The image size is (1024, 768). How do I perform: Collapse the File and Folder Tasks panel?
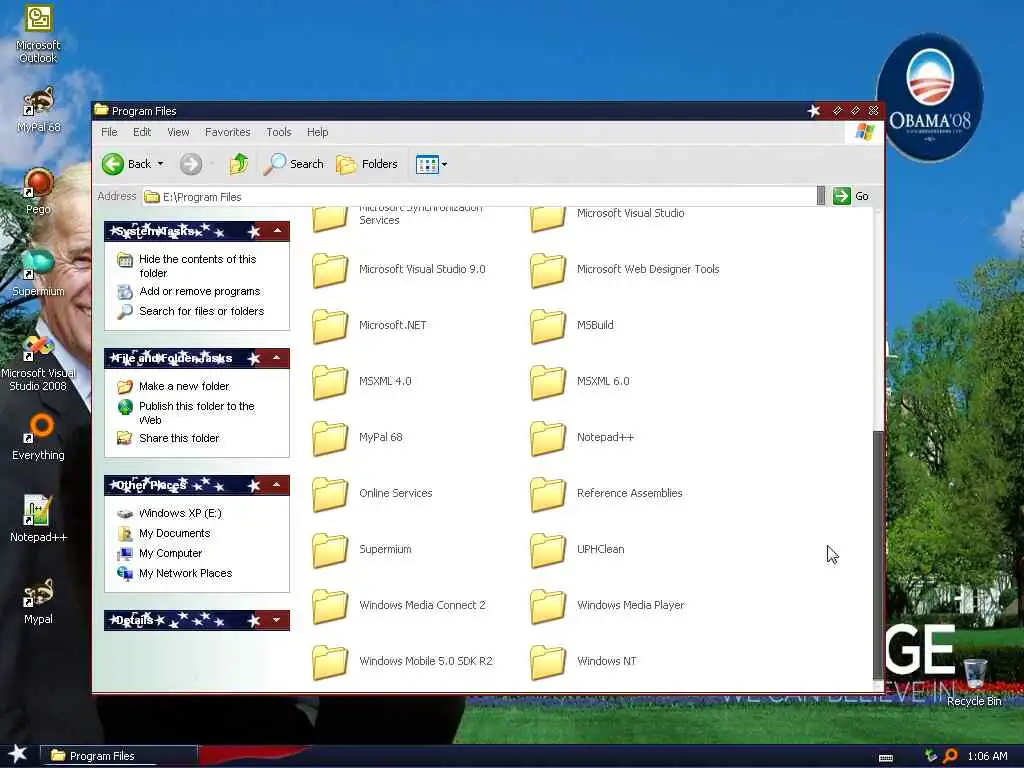278,358
